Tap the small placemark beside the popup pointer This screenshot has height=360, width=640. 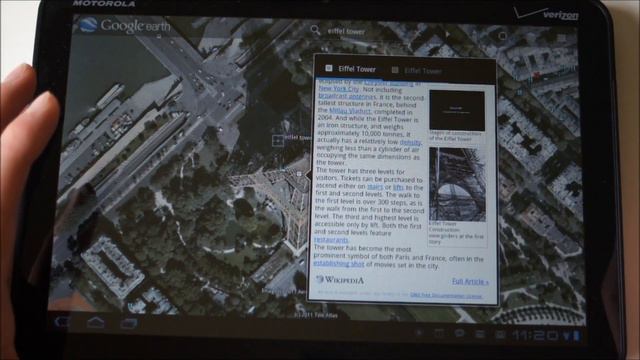tap(299, 174)
